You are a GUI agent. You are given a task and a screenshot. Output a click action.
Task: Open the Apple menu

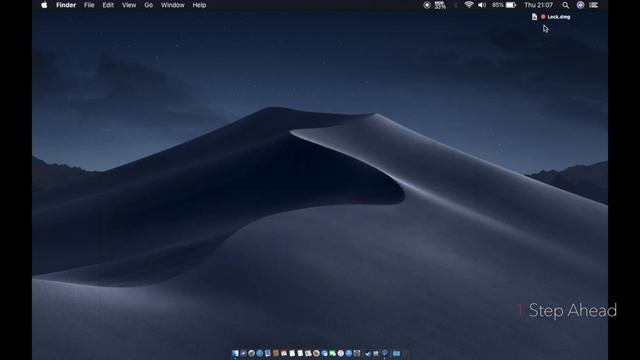tap(44, 5)
